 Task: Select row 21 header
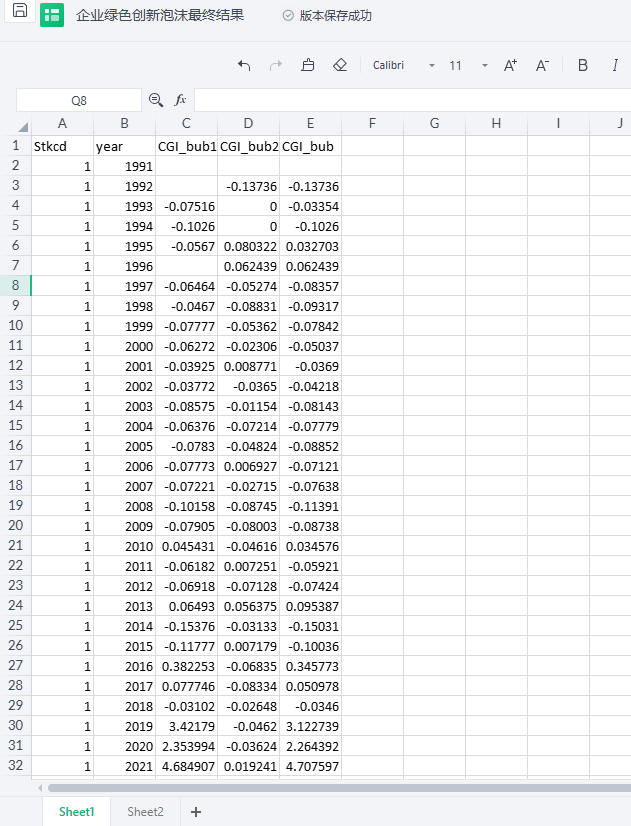pos(15,546)
